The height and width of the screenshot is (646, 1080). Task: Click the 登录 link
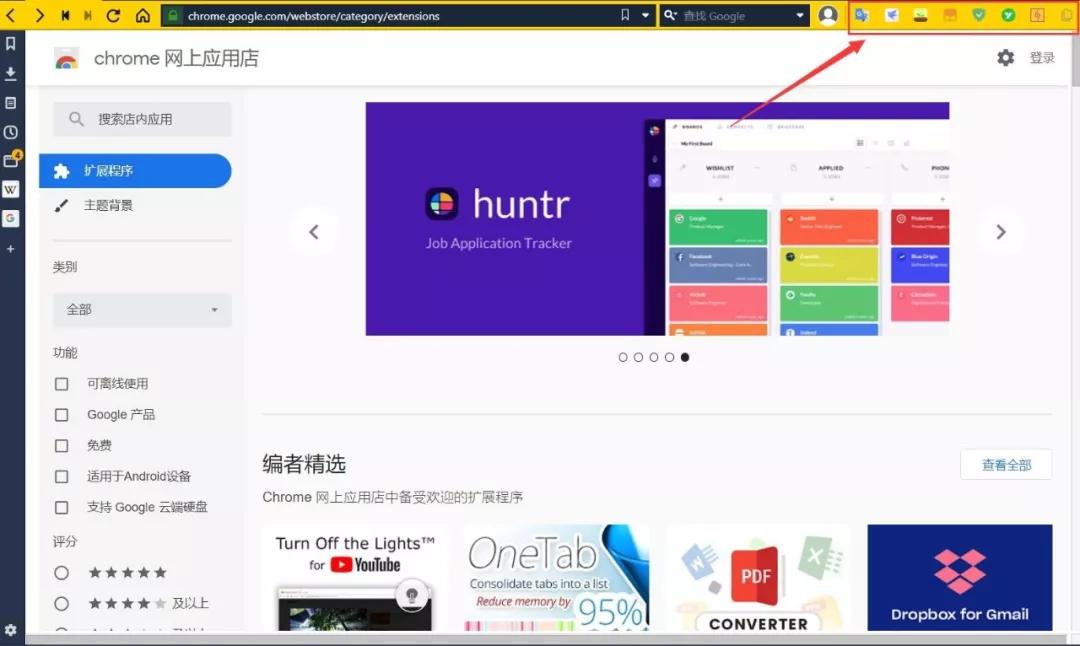[1042, 58]
